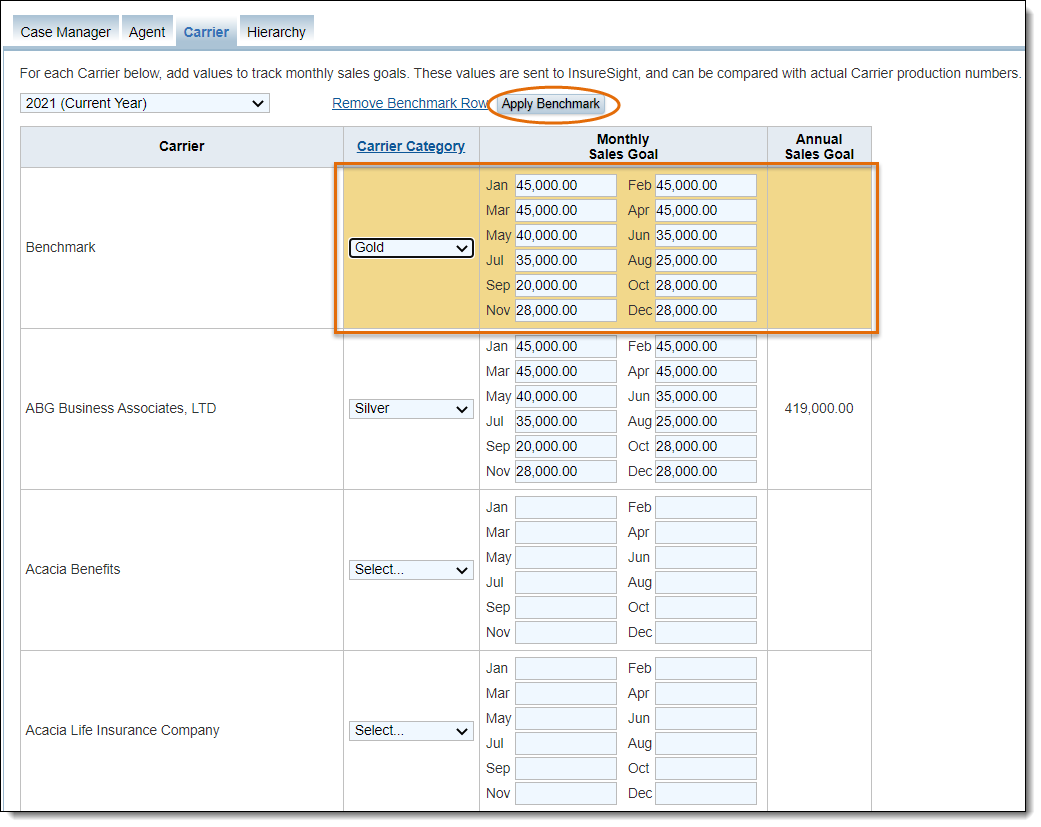1041x827 pixels.
Task: Open the Case Manager tab
Action: tap(66, 32)
